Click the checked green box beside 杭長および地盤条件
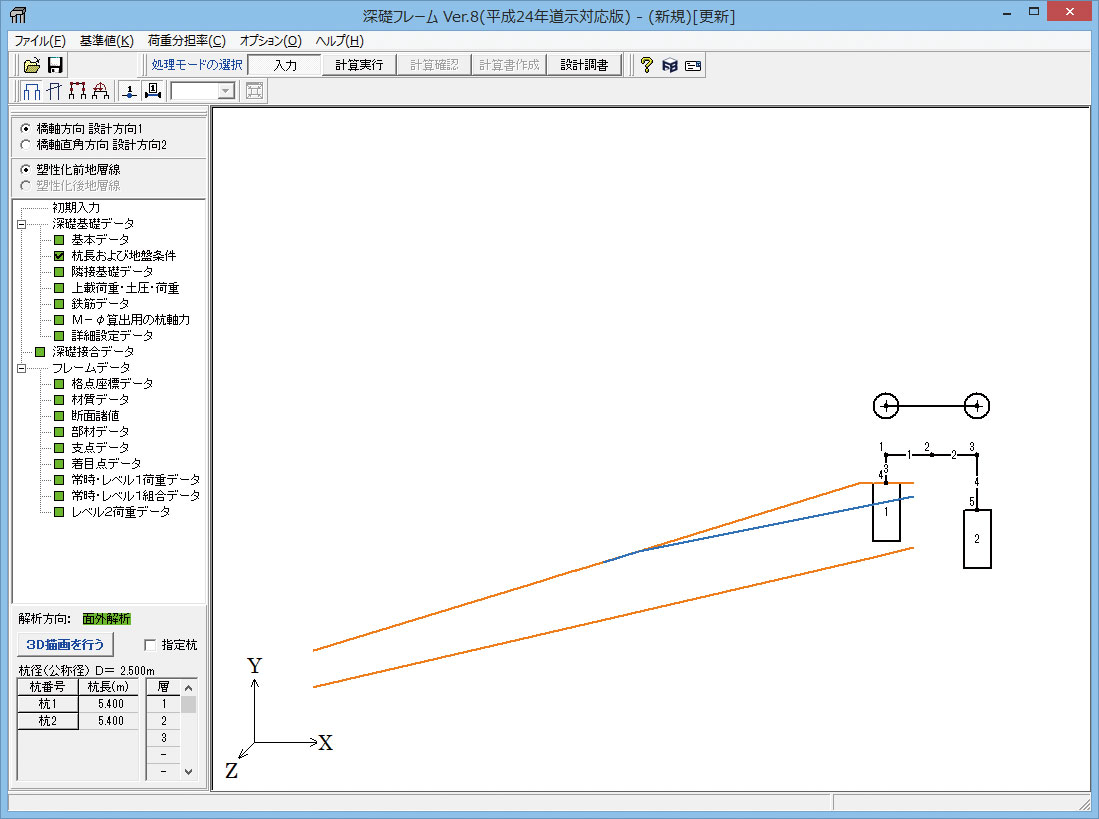The width and height of the screenshot is (1099, 819). pyautogui.click(x=59, y=256)
